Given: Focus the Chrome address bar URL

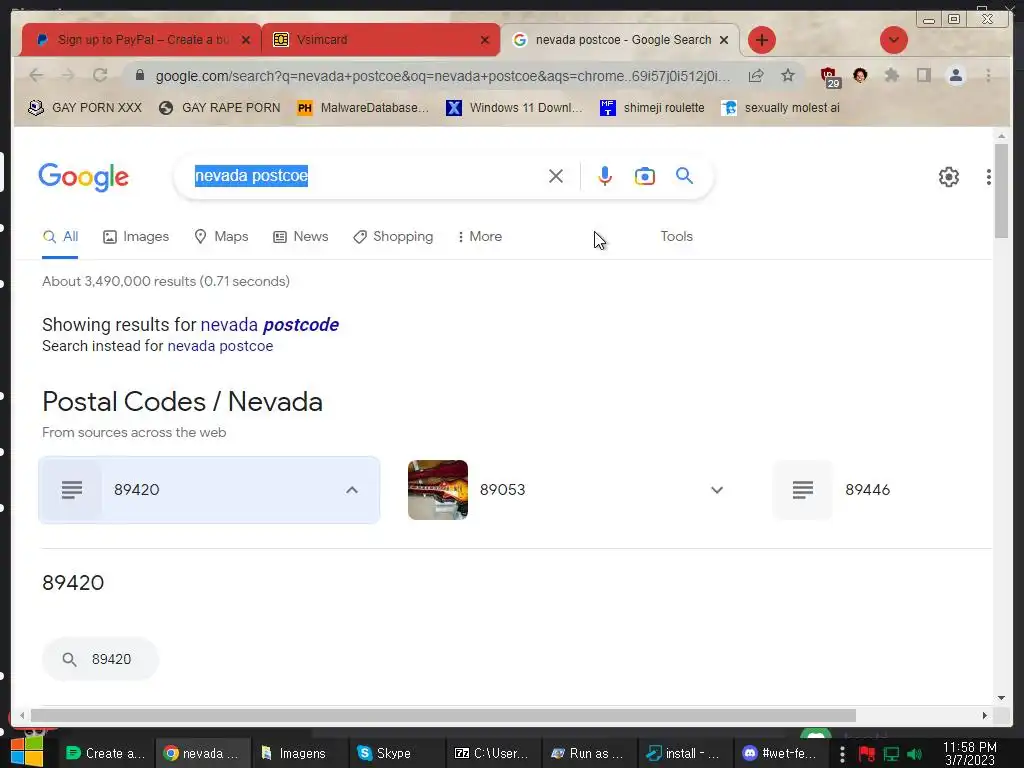Looking at the screenshot, I should tap(443, 76).
